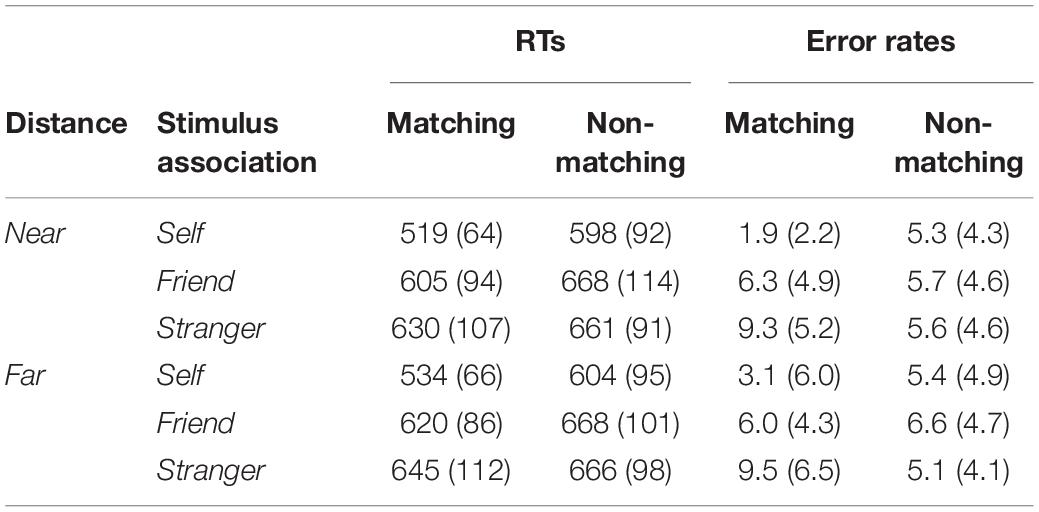Click the 9.3 (5.2) error cell
This screenshot has height=512, width=1039.
pos(790,329)
